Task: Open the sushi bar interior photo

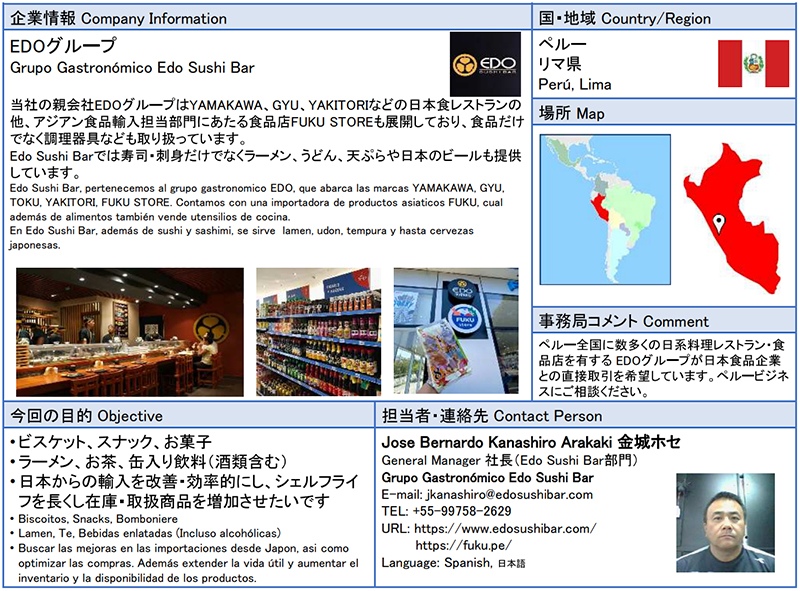Action: (130, 332)
